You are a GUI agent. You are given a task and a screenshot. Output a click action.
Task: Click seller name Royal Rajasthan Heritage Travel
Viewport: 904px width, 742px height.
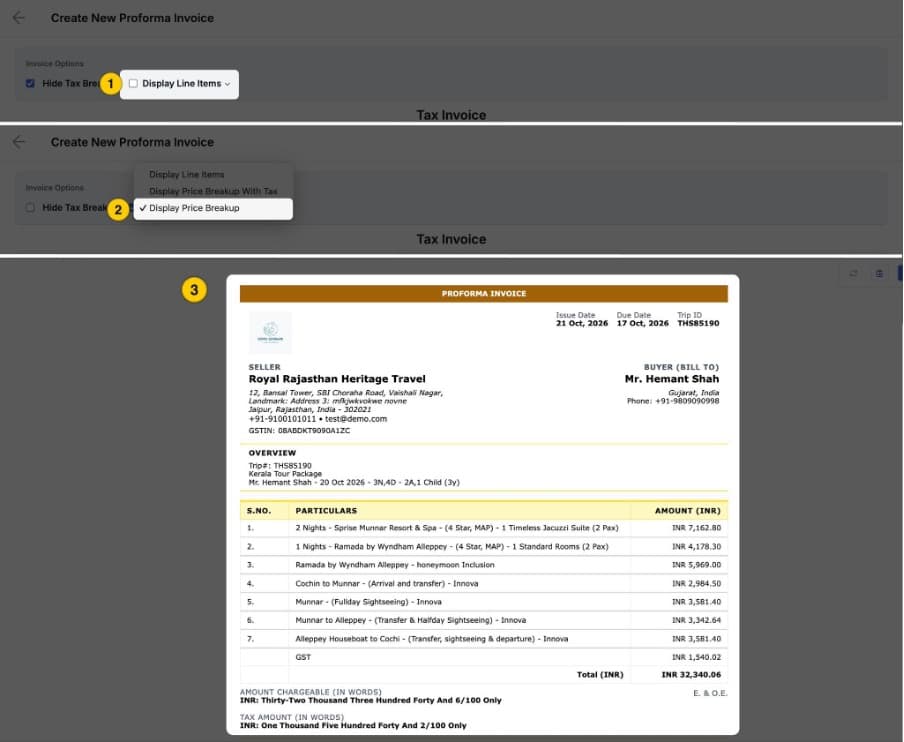click(x=337, y=379)
